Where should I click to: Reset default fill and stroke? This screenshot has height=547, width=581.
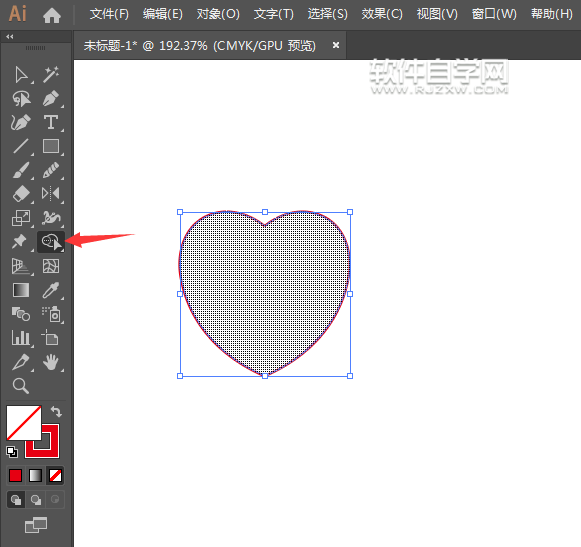coord(11,452)
